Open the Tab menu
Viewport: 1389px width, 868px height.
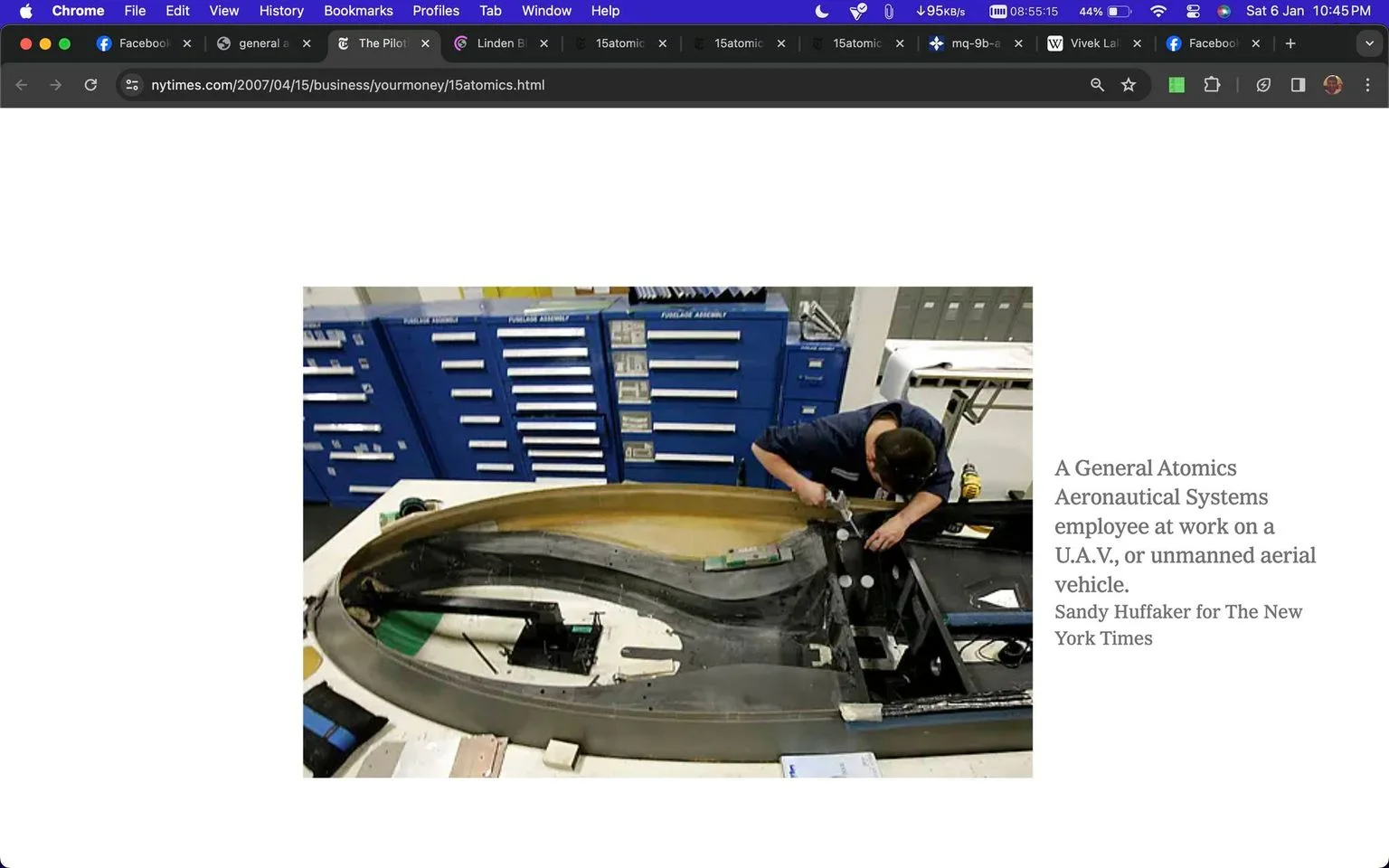coord(490,11)
